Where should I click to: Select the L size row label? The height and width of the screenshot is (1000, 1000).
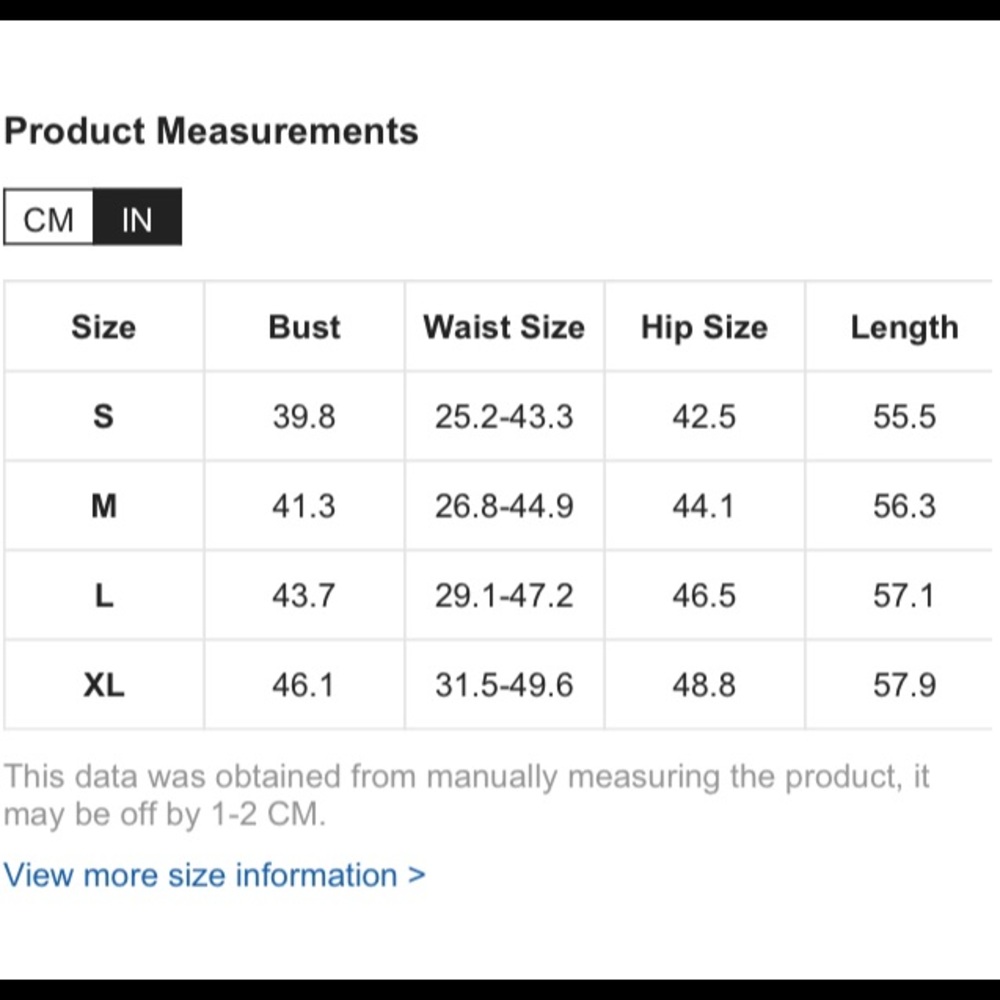(x=104, y=596)
